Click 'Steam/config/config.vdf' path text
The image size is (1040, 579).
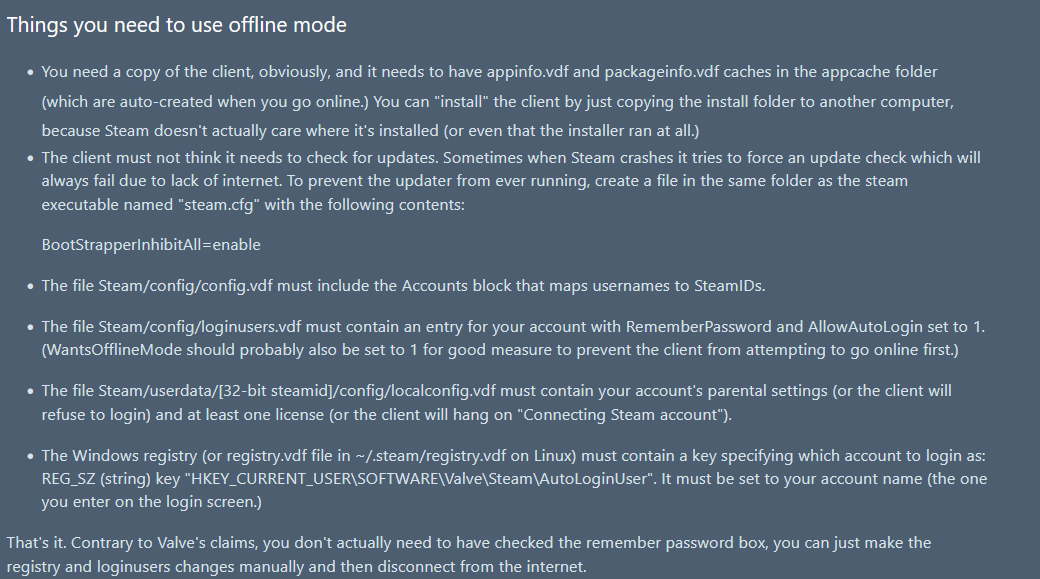coord(186,286)
